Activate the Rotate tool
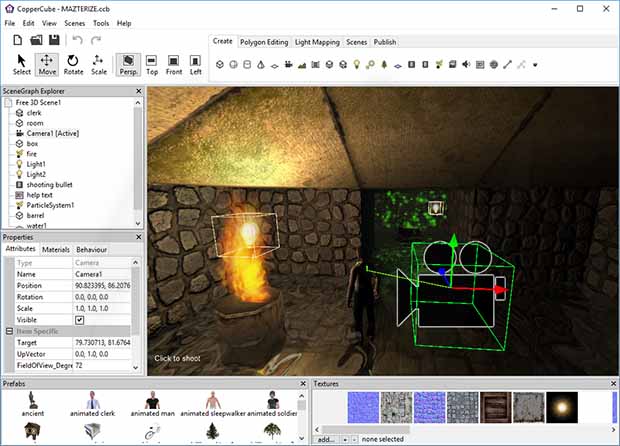 pyautogui.click(x=73, y=65)
